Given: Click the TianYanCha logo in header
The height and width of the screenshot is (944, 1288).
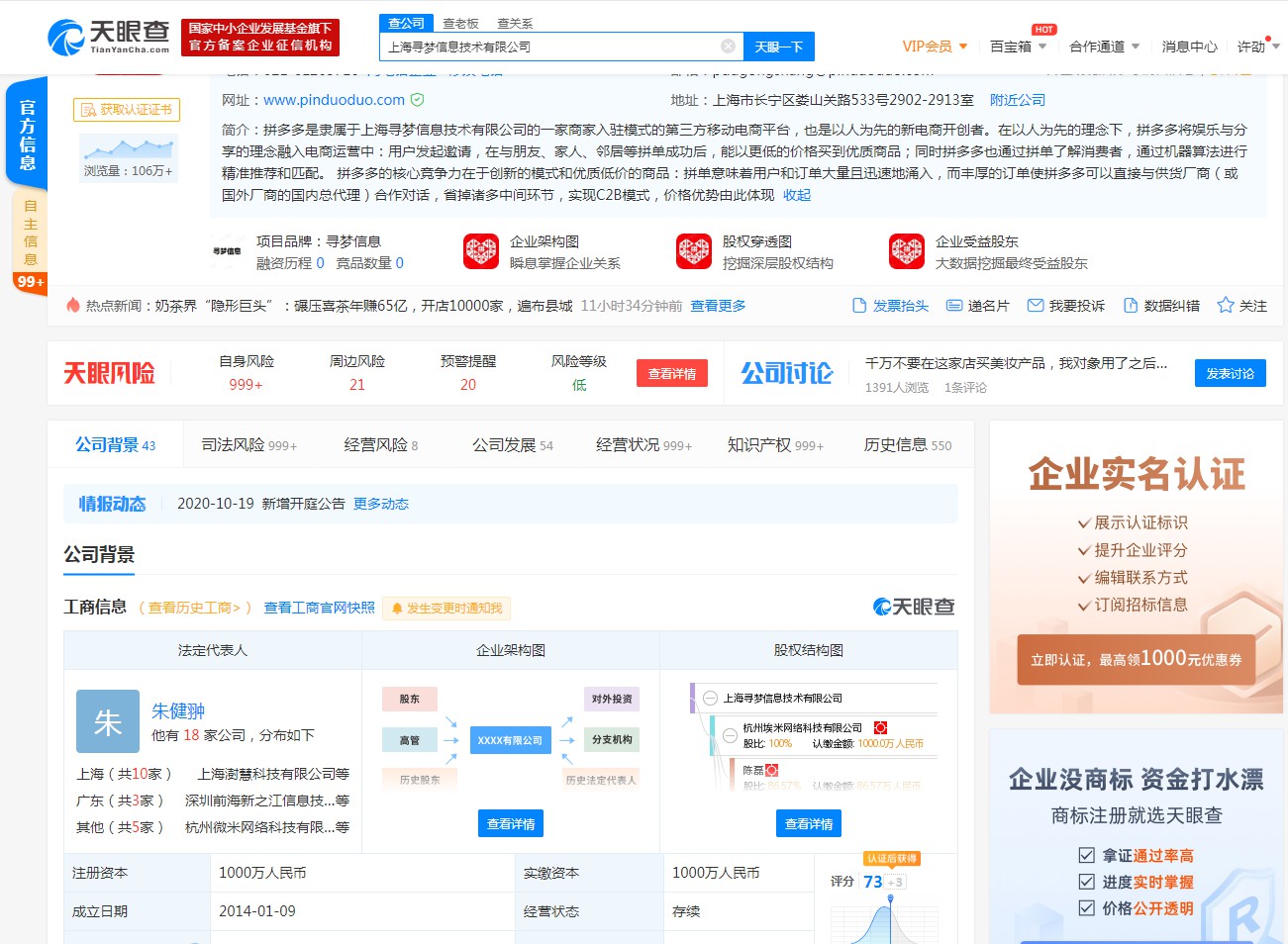Looking at the screenshot, I should pos(108,37).
